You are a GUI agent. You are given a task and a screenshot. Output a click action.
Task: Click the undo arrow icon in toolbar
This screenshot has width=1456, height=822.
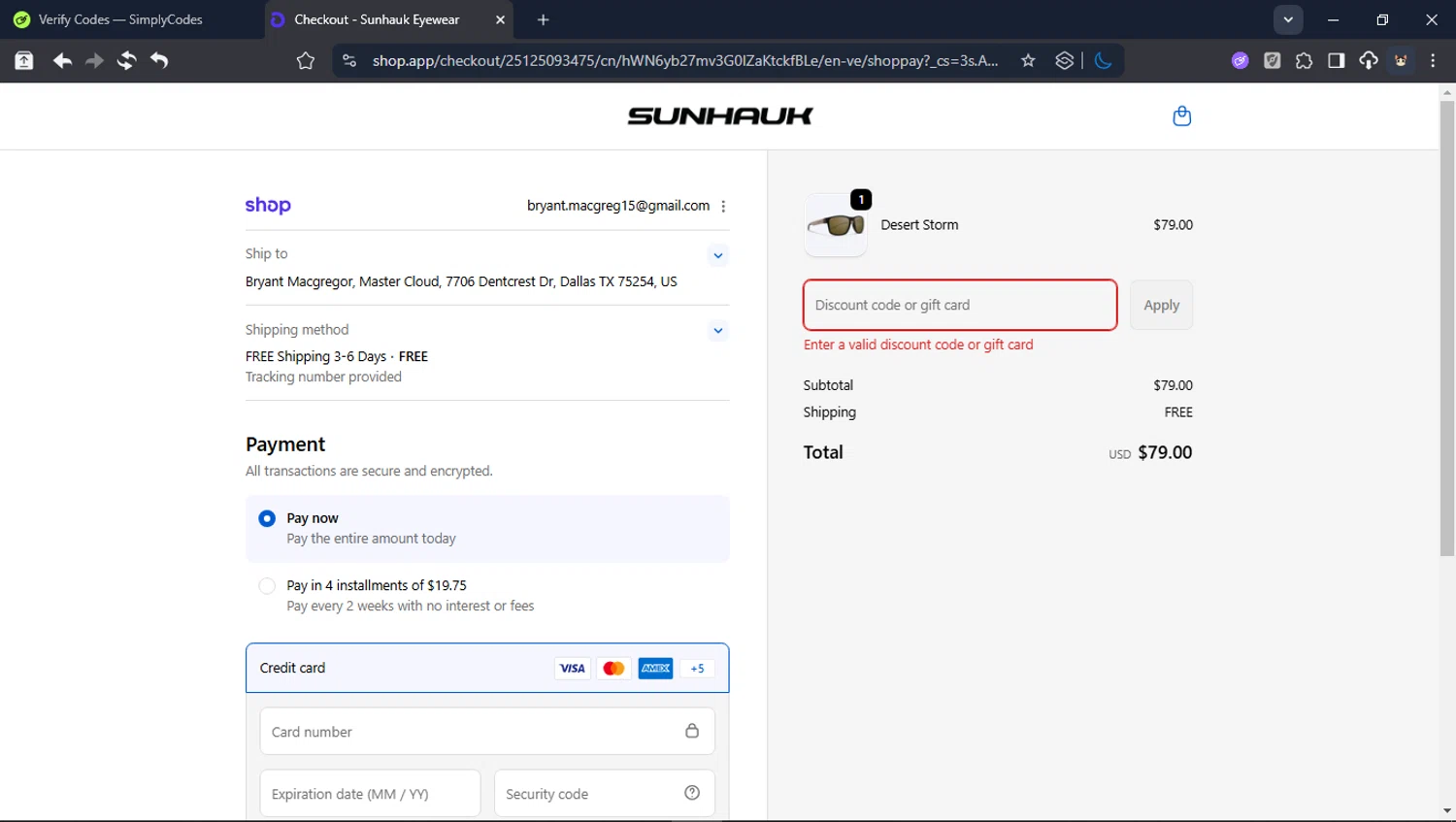tap(159, 60)
